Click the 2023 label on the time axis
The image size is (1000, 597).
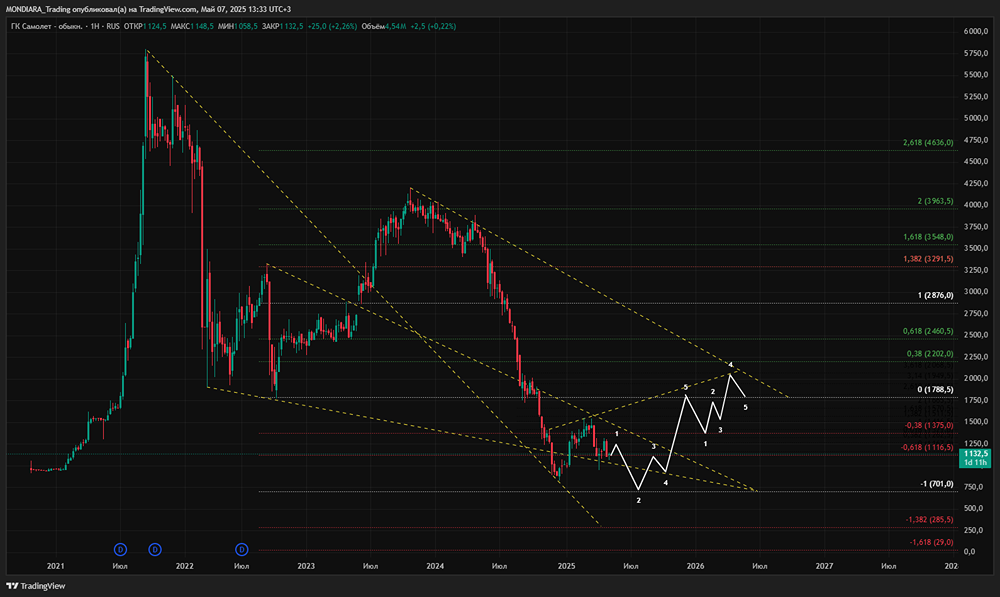(x=305, y=566)
